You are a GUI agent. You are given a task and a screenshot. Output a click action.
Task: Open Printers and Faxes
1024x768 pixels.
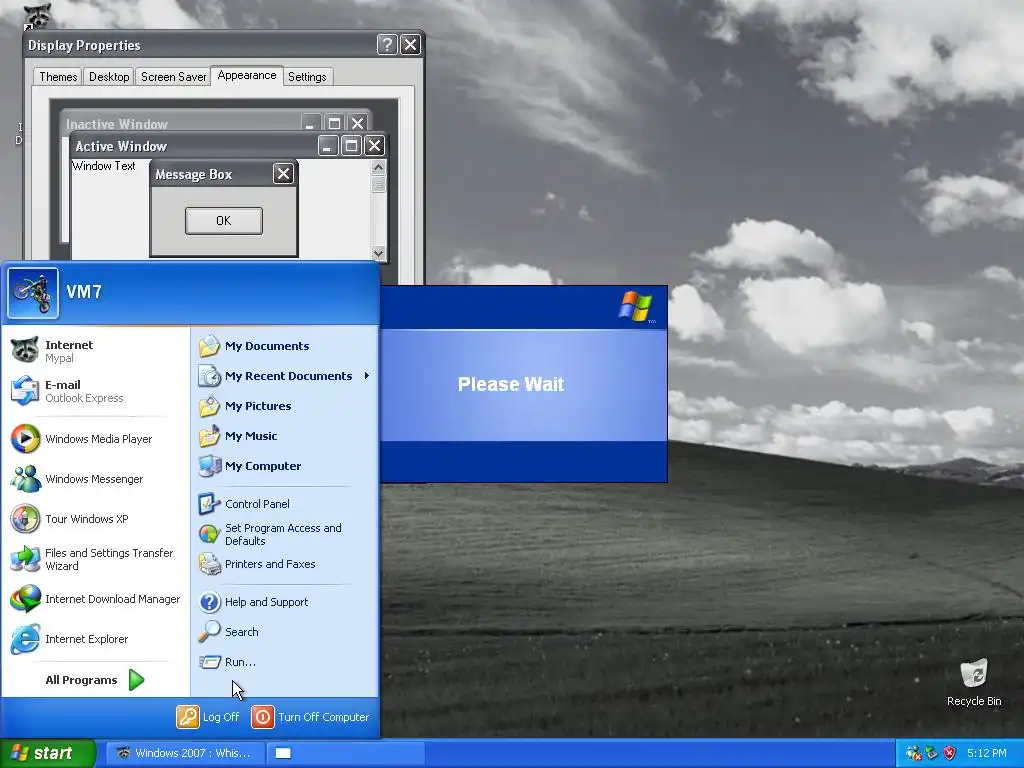[285, 564]
